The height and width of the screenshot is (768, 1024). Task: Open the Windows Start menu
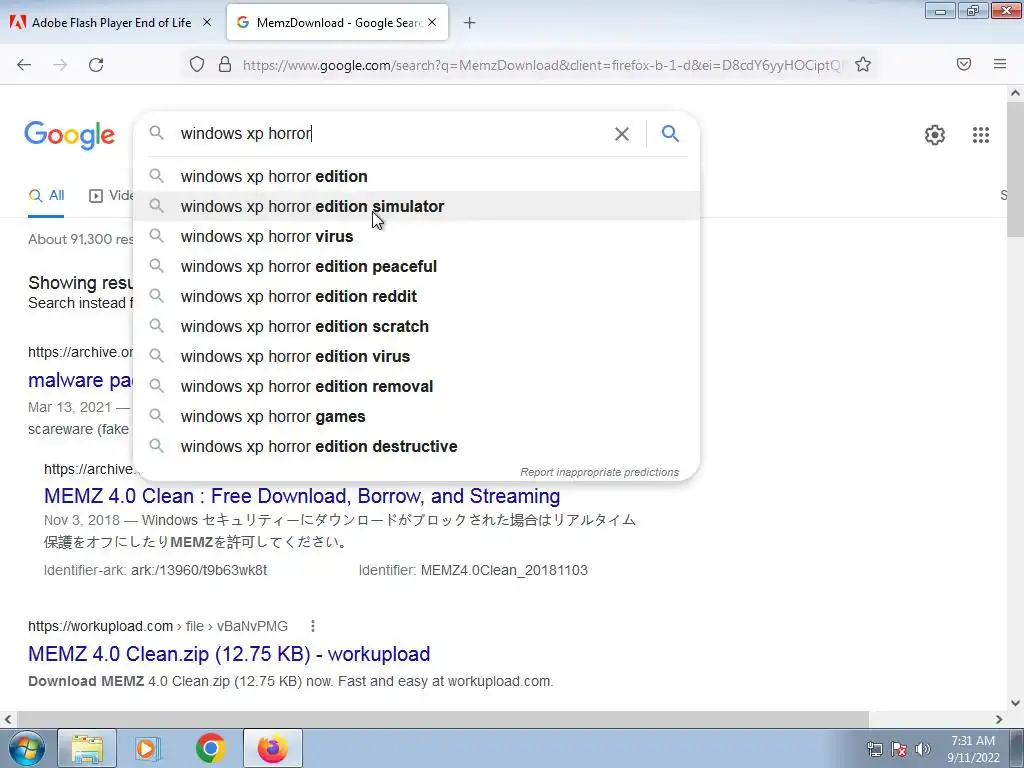click(x=27, y=748)
